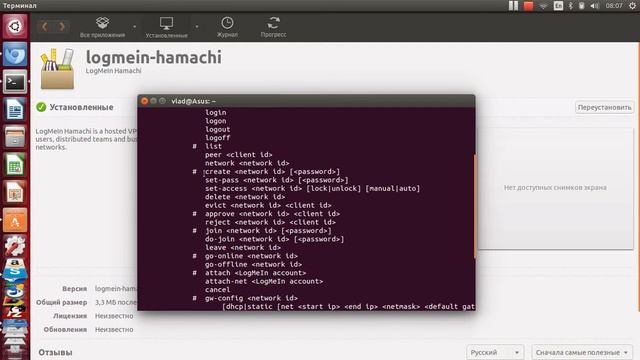Click the 'Неизвестно' value beside Лицензия

[114, 316]
